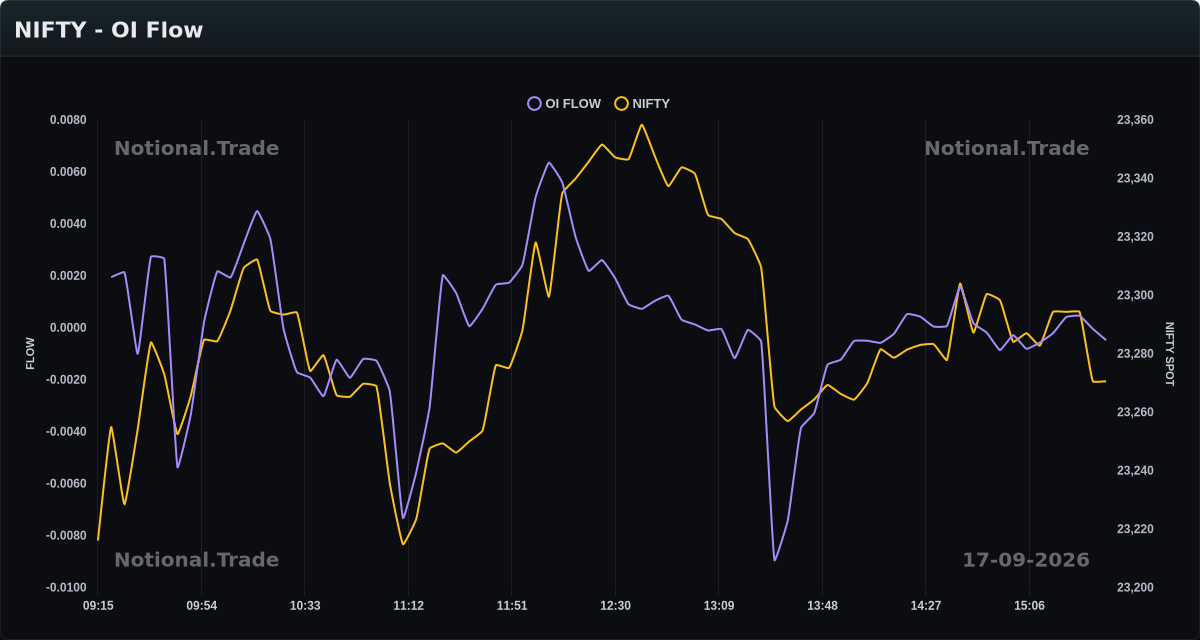Image resolution: width=1200 pixels, height=640 pixels.
Task: Click the 23,260 spot axis value
Action: point(1135,412)
